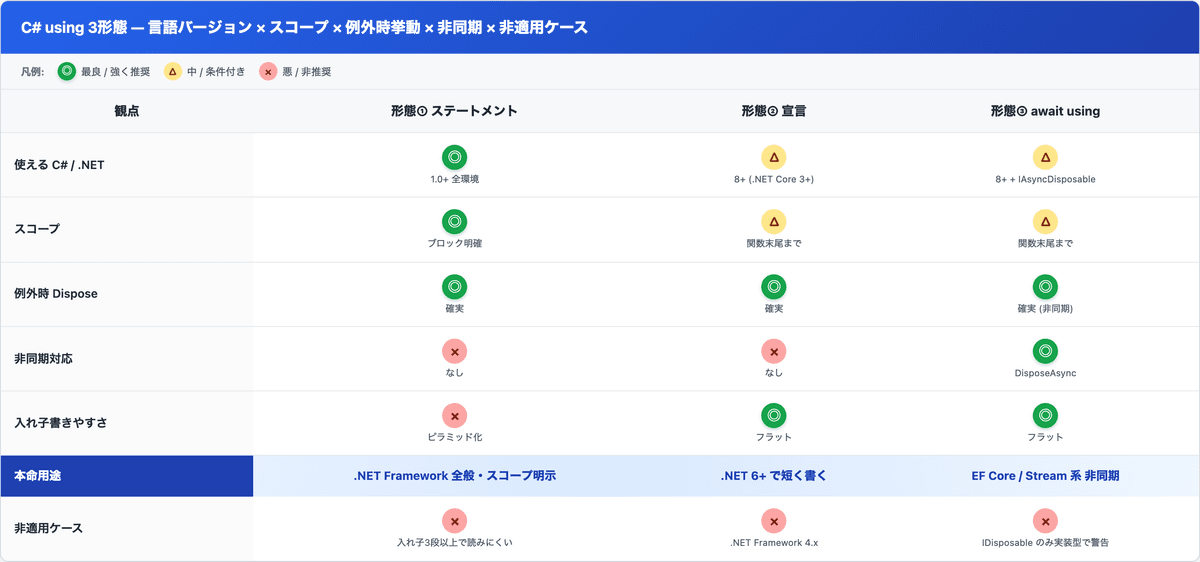Click '.NET Framework 全般・スコープ明示' cell
This screenshot has height=562, width=1200.
(x=454, y=476)
